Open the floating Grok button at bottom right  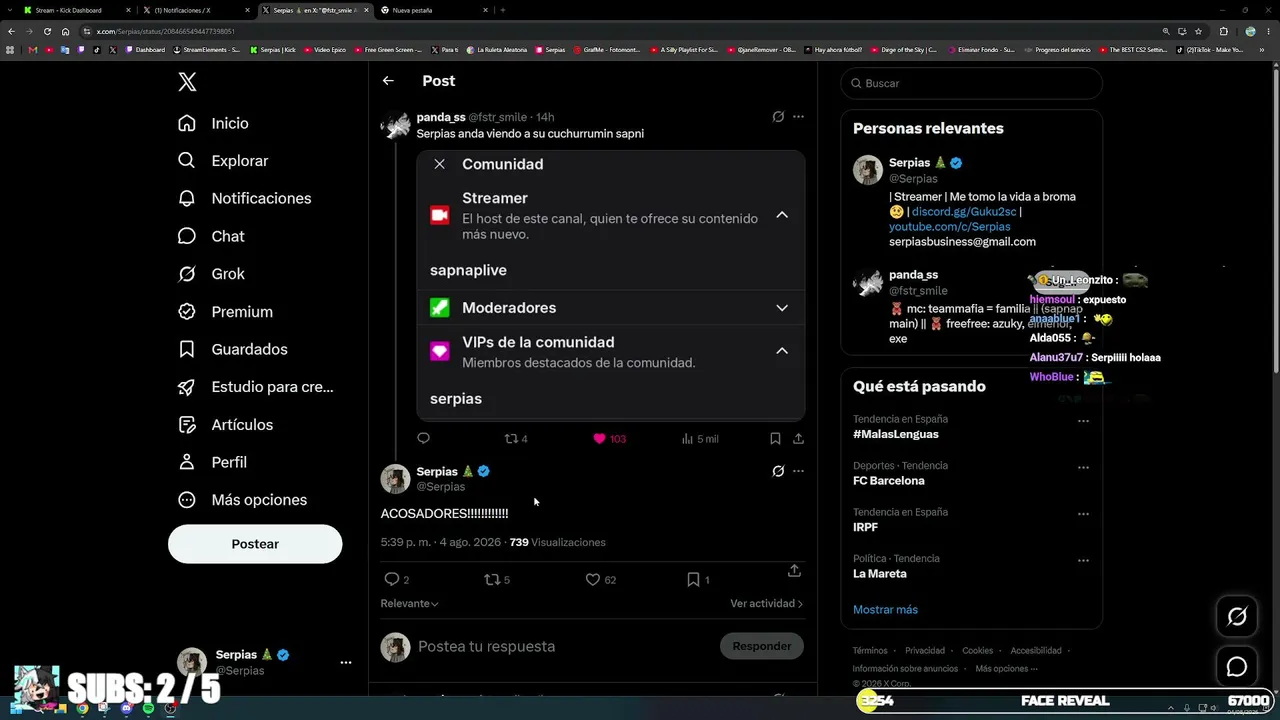point(1237,617)
